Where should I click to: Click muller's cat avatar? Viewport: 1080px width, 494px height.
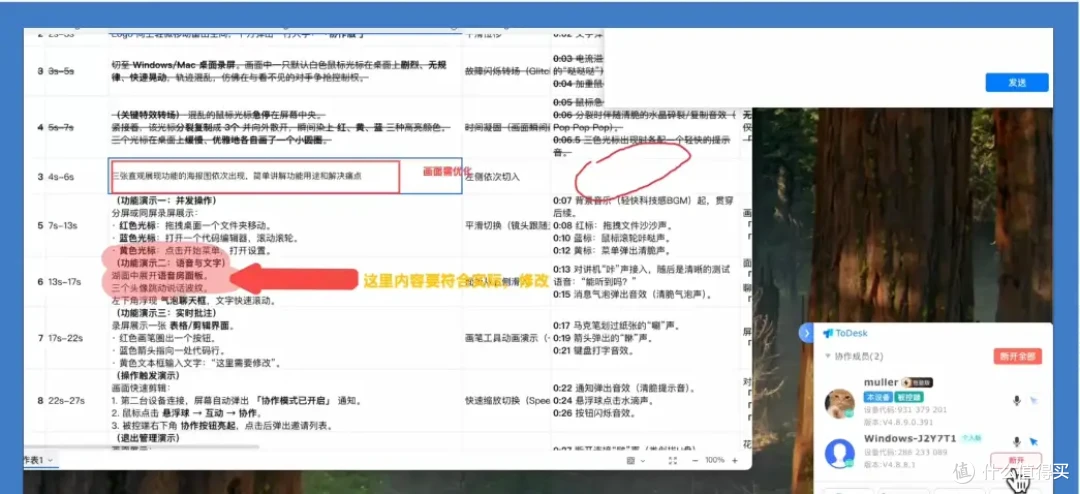[840, 403]
